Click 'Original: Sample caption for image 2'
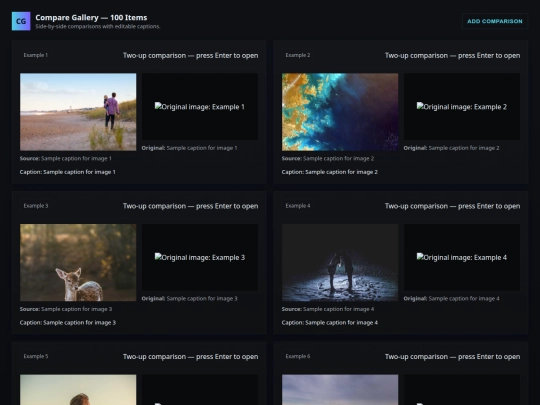 451,148
